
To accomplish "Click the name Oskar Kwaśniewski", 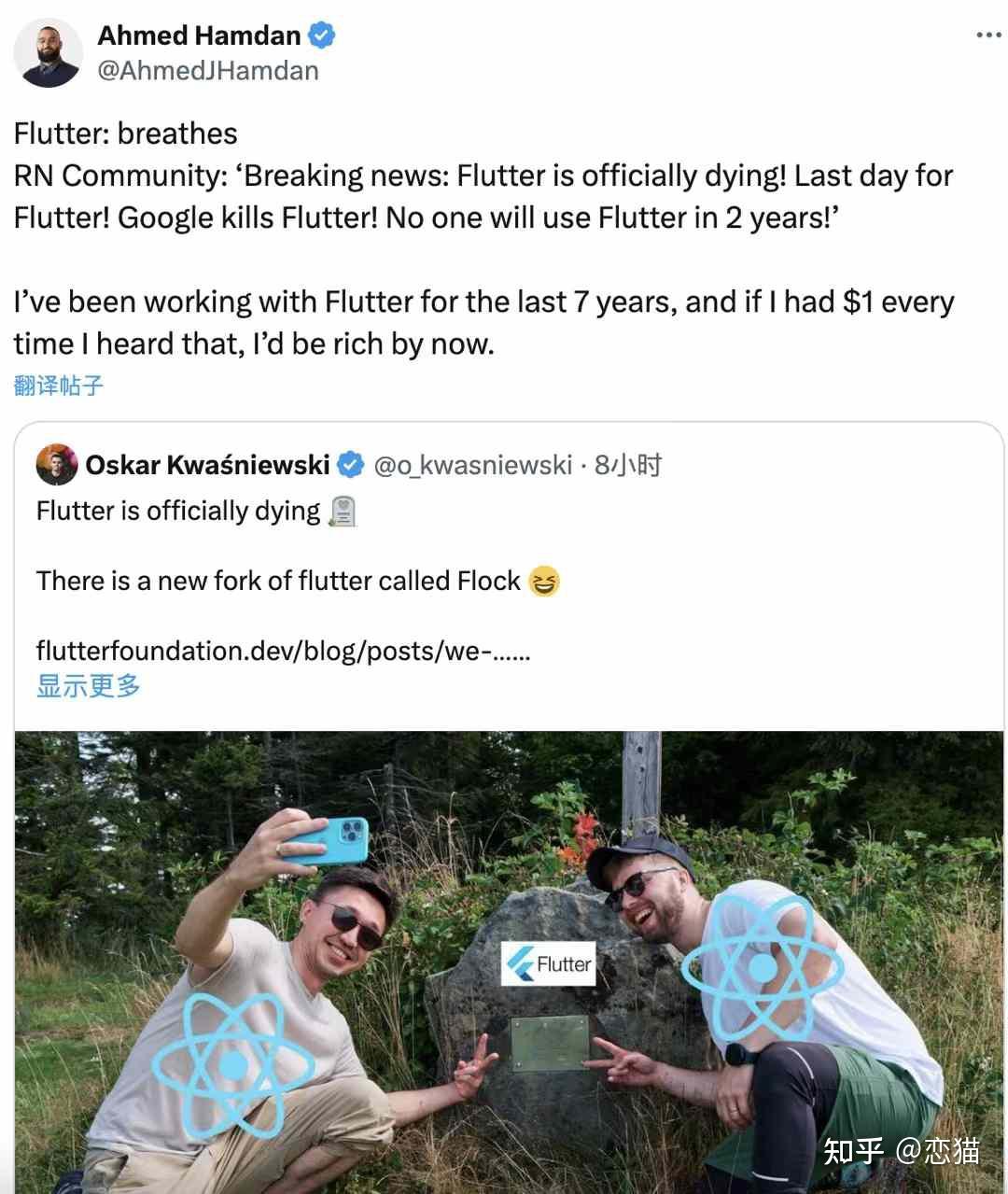I will (210, 463).
